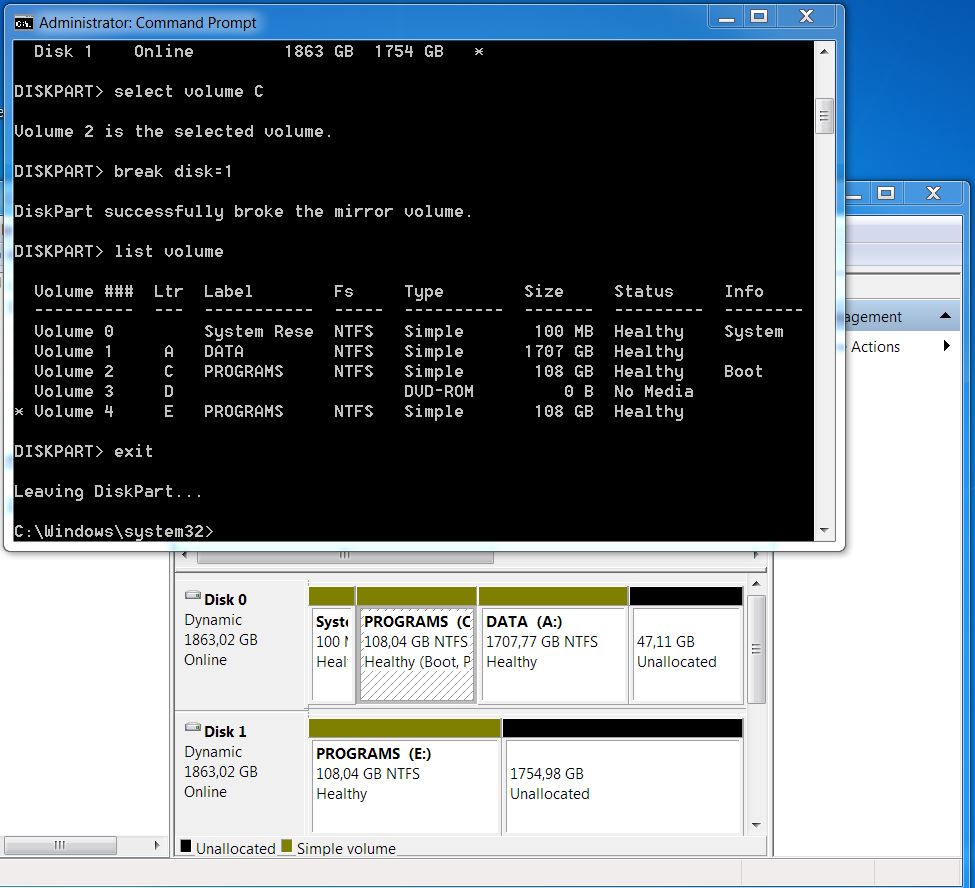Maximize the Command Prompt window
975x888 pixels.
click(x=759, y=17)
